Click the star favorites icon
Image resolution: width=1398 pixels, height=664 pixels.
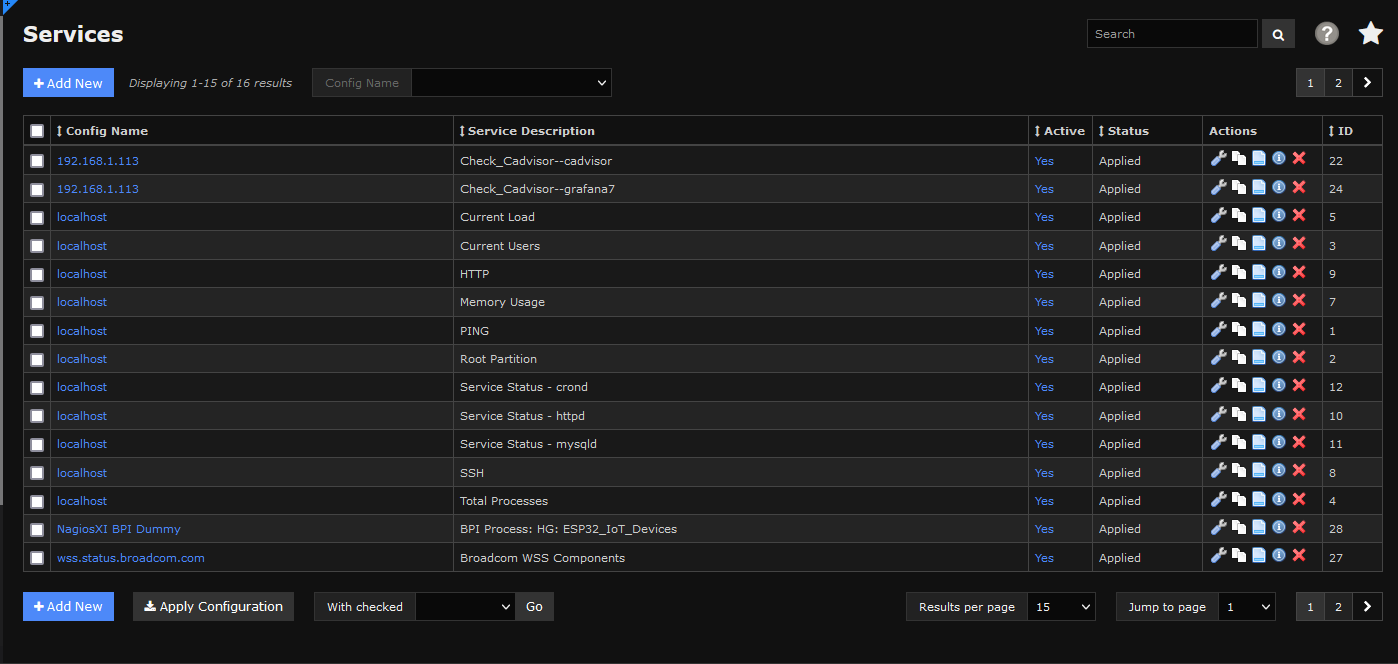coord(1370,33)
